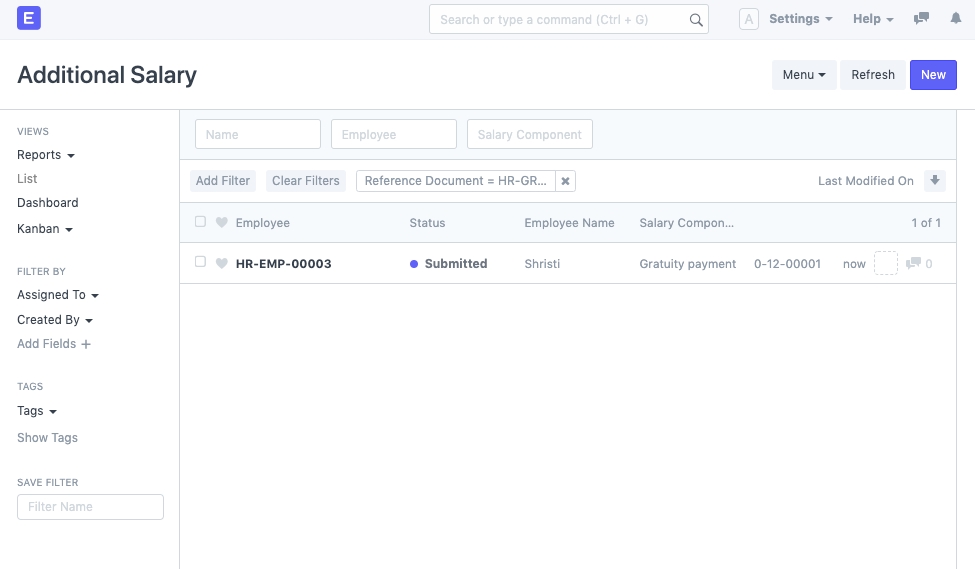Toggle sort order arrow button
This screenshot has width=975, height=569.
pyautogui.click(x=935, y=181)
